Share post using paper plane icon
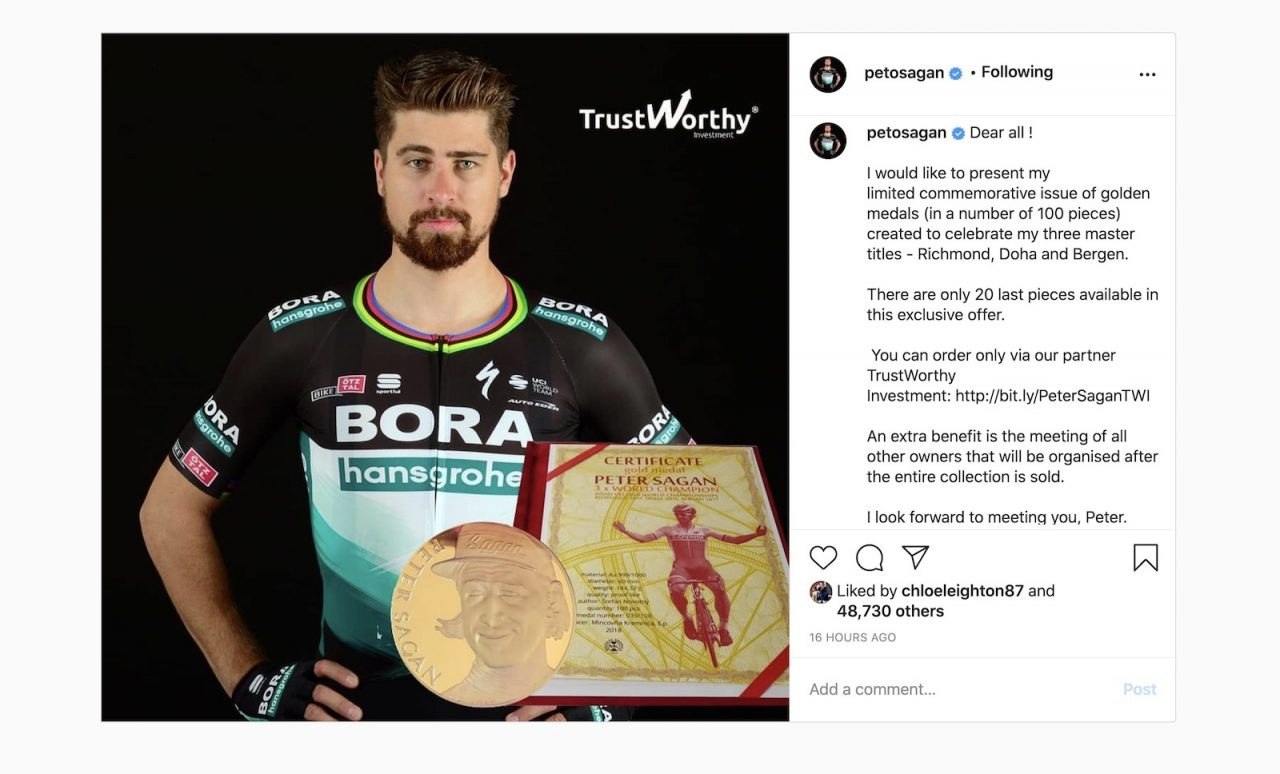 pos(915,557)
